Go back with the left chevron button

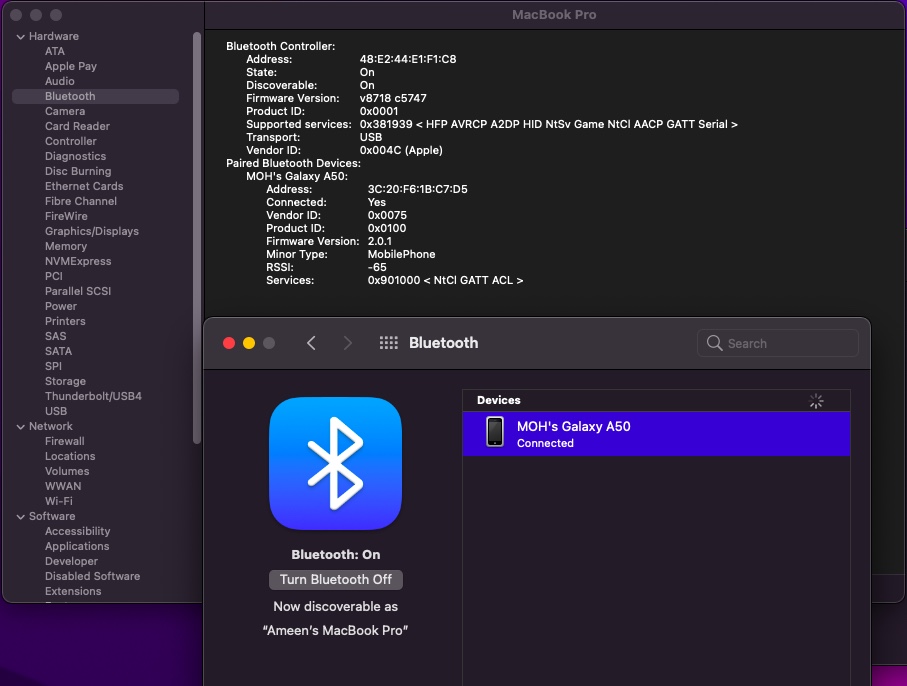[x=311, y=343]
